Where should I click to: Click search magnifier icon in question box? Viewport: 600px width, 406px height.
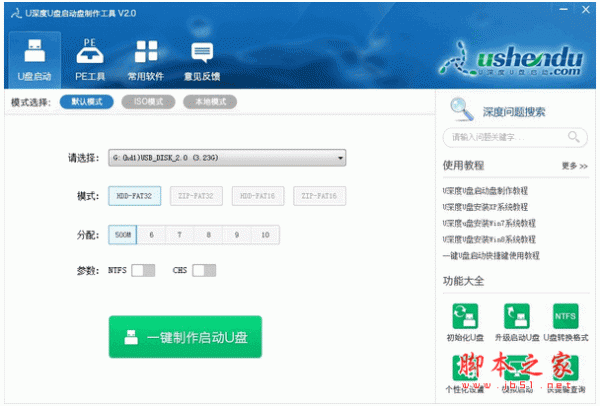[574, 136]
